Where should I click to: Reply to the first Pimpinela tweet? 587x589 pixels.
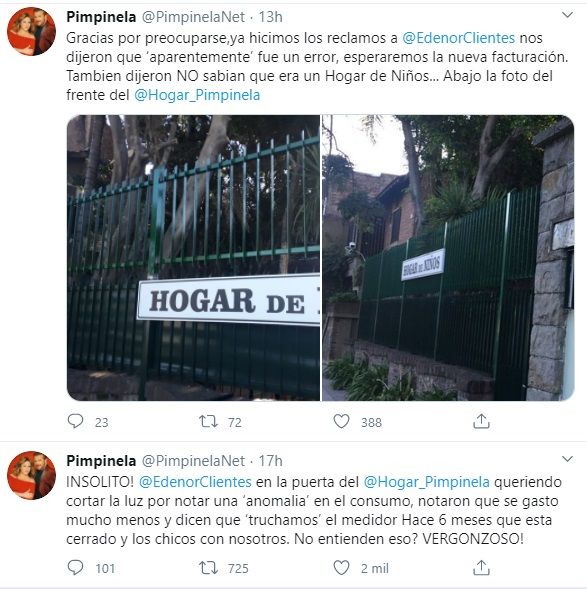[x=75, y=421]
